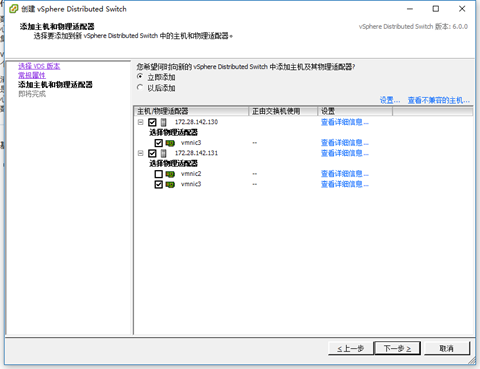Click the resize grip at window corner

coord(472,360)
